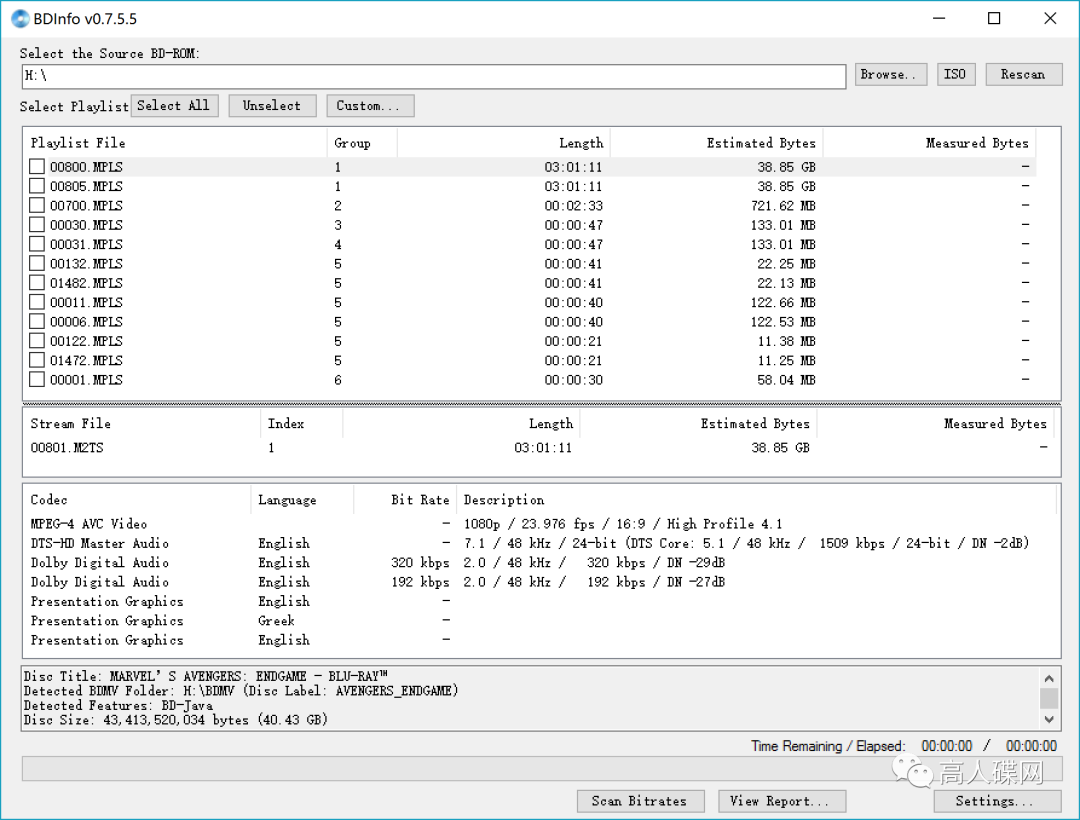This screenshot has width=1080, height=820.
Task: Minimize the BDInfo window
Action: pyautogui.click(x=939, y=19)
